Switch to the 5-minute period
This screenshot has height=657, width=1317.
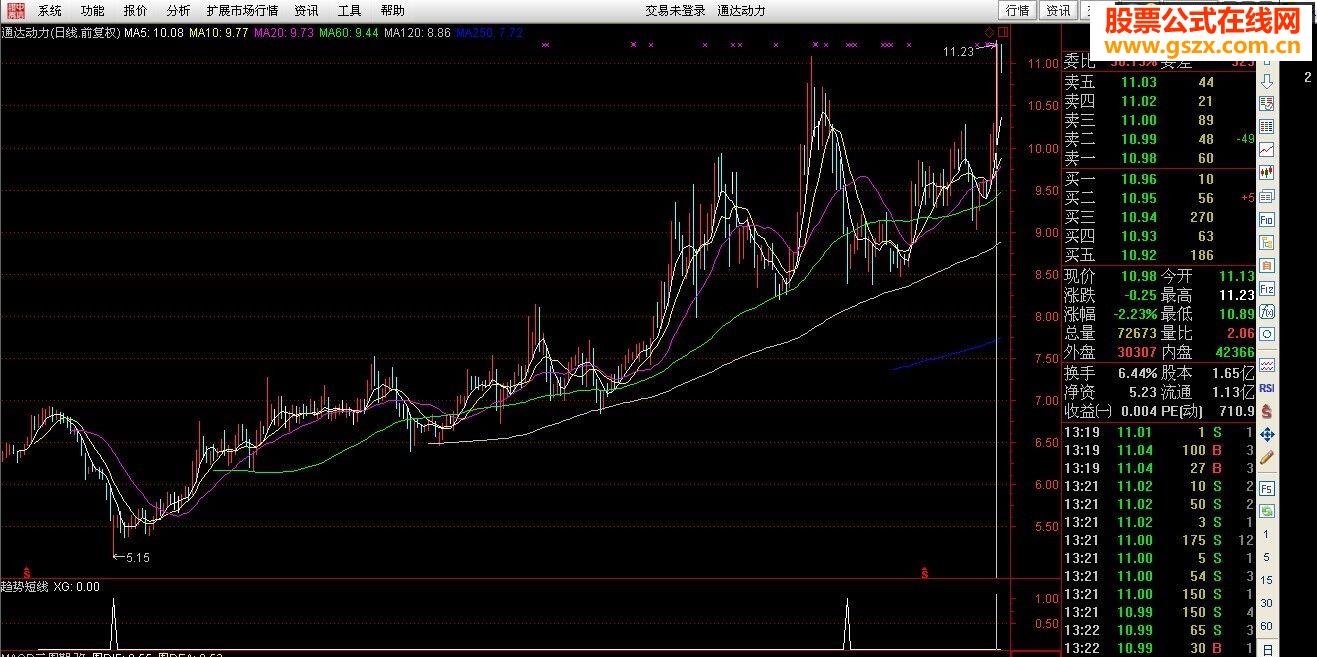[1266, 557]
